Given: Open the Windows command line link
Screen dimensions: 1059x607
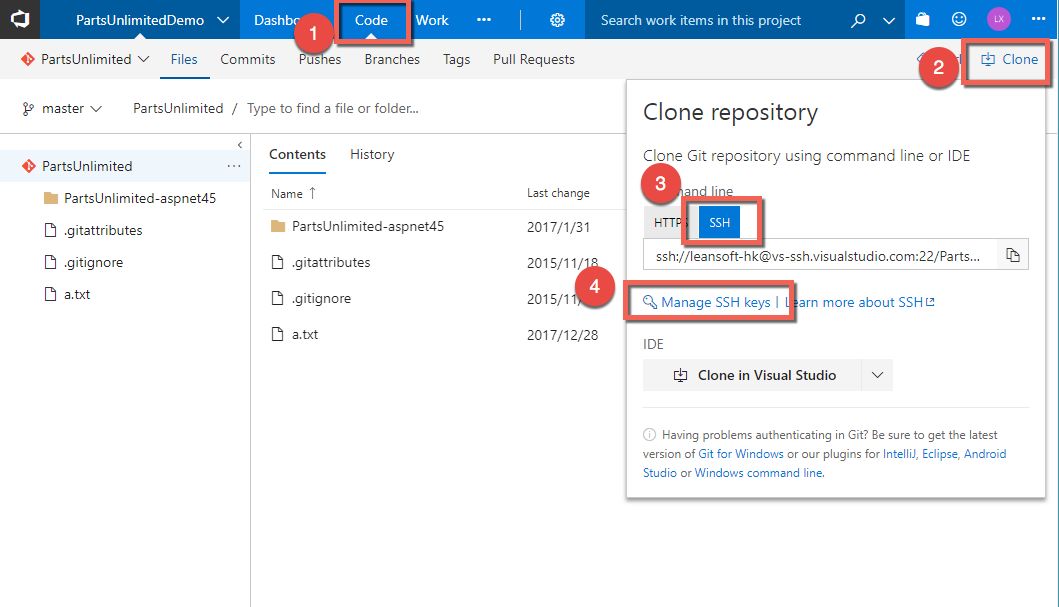Looking at the screenshot, I should [x=758, y=473].
